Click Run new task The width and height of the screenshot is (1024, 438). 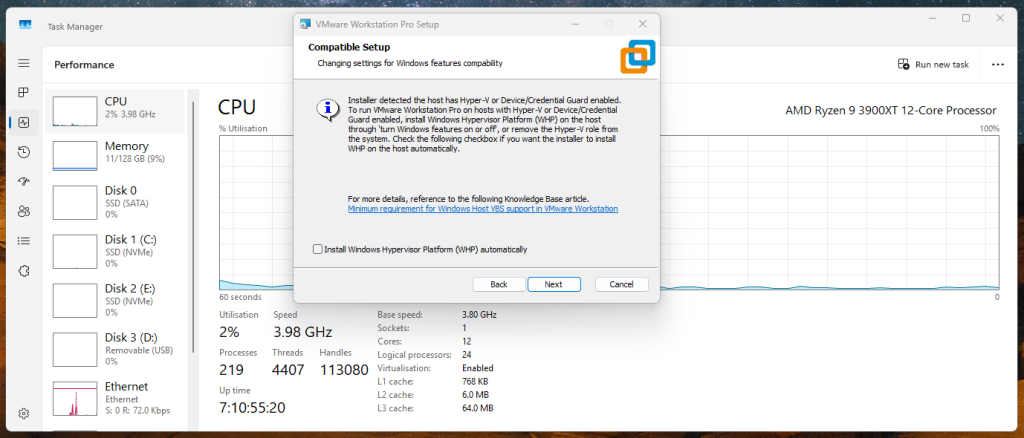(x=934, y=64)
